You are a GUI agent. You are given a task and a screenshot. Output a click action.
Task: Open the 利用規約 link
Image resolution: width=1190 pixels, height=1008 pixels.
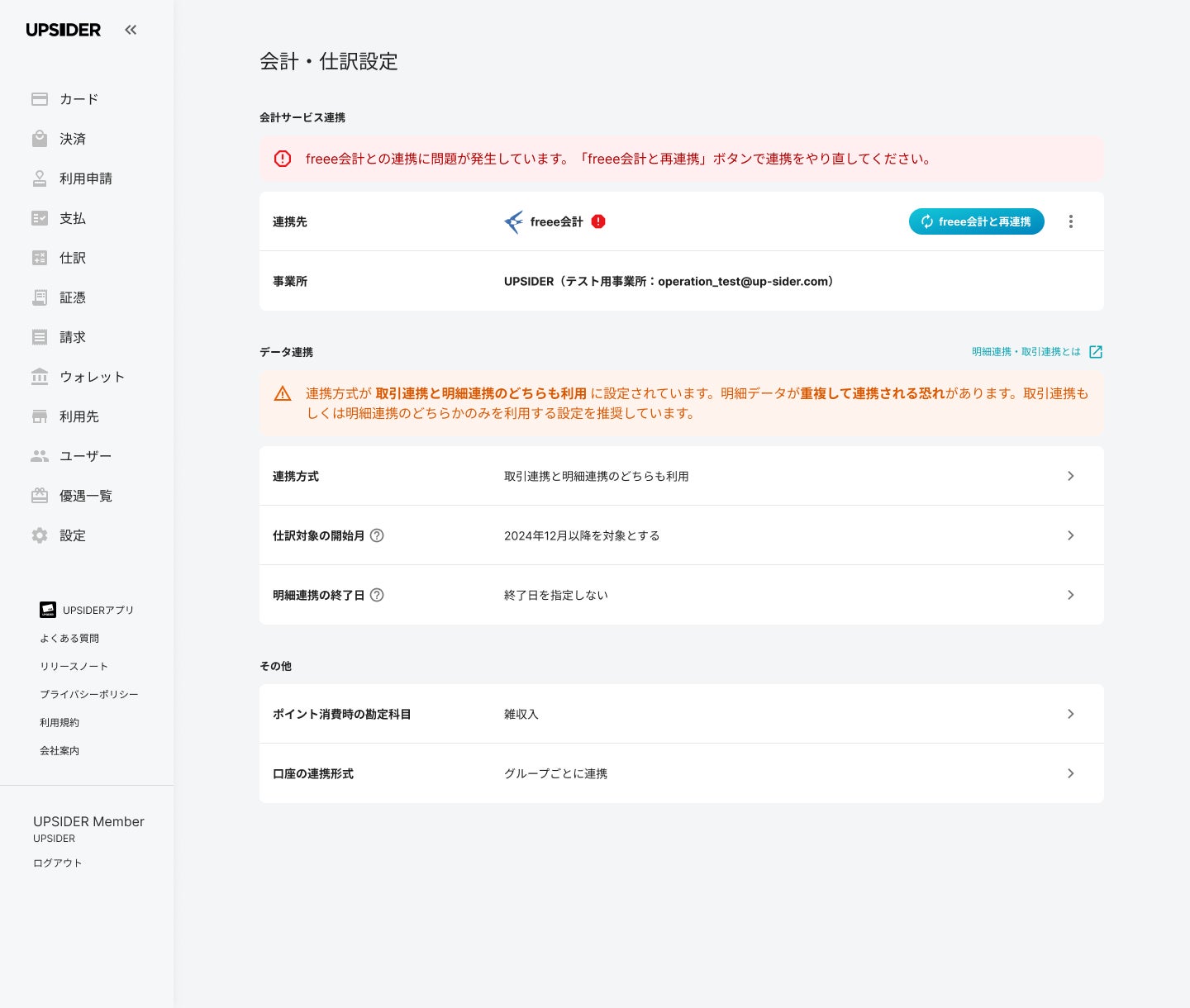pyautogui.click(x=59, y=722)
